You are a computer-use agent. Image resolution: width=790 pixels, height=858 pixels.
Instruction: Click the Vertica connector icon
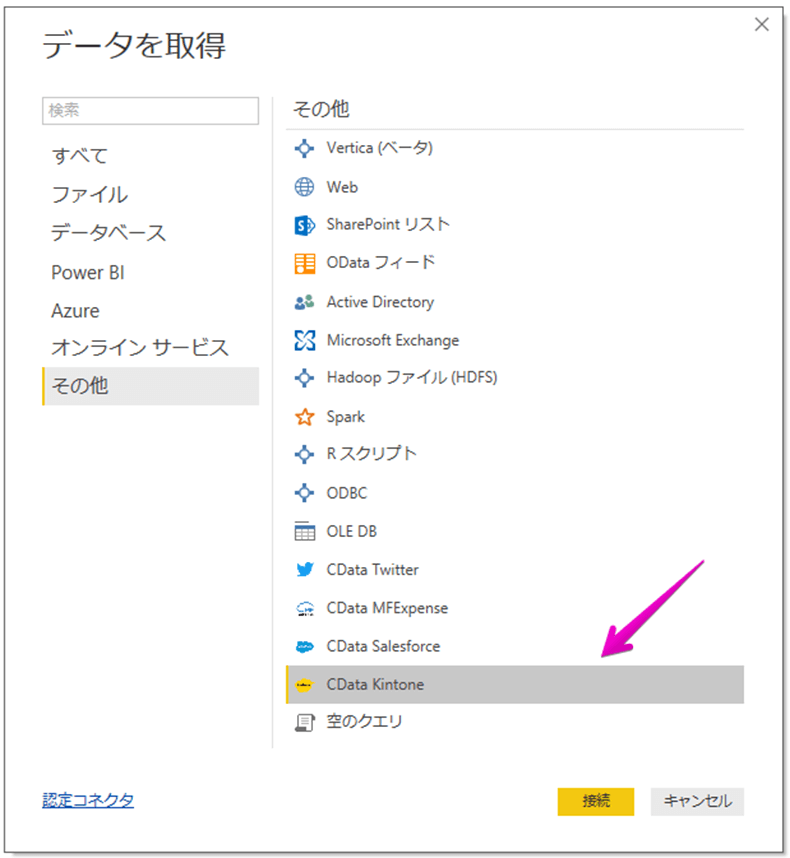point(304,148)
